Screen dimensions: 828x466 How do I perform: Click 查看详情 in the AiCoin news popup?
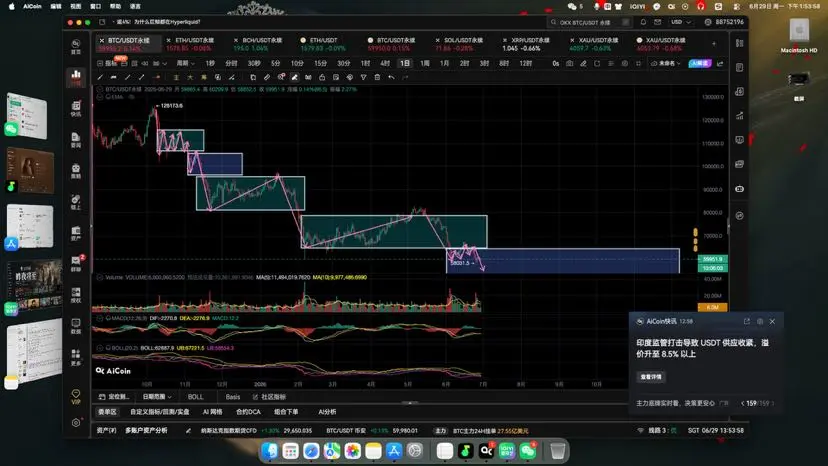click(x=651, y=377)
